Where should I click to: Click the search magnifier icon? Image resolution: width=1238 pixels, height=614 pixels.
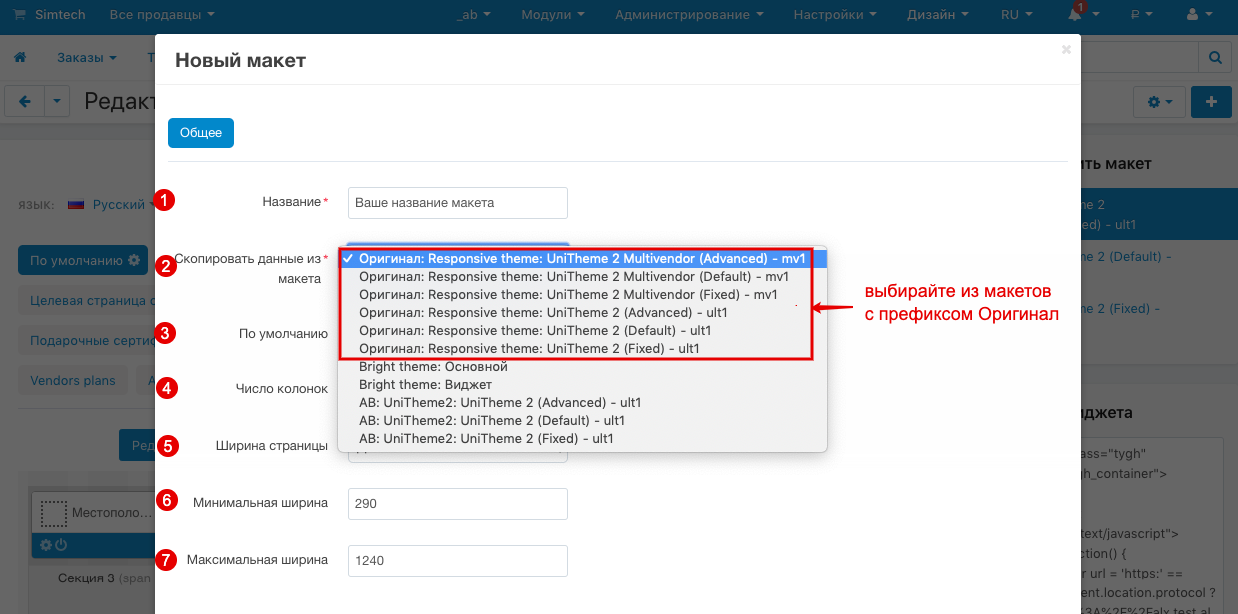click(x=1216, y=58)
